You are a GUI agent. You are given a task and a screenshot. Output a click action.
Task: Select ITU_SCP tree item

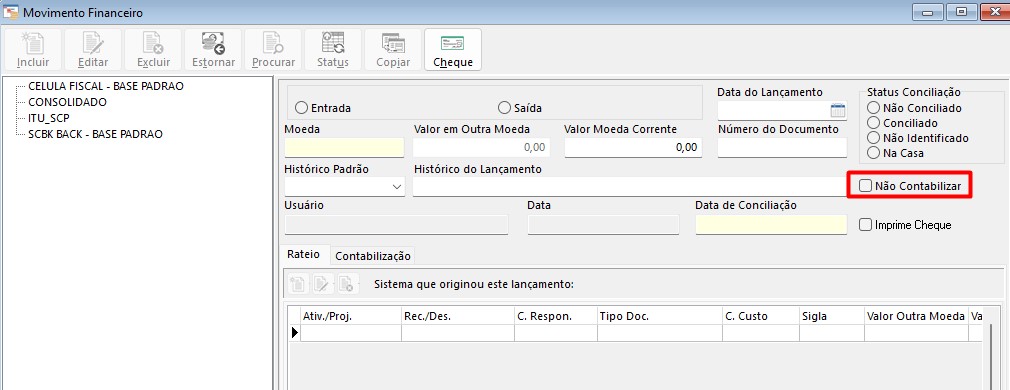pos(49,118)
